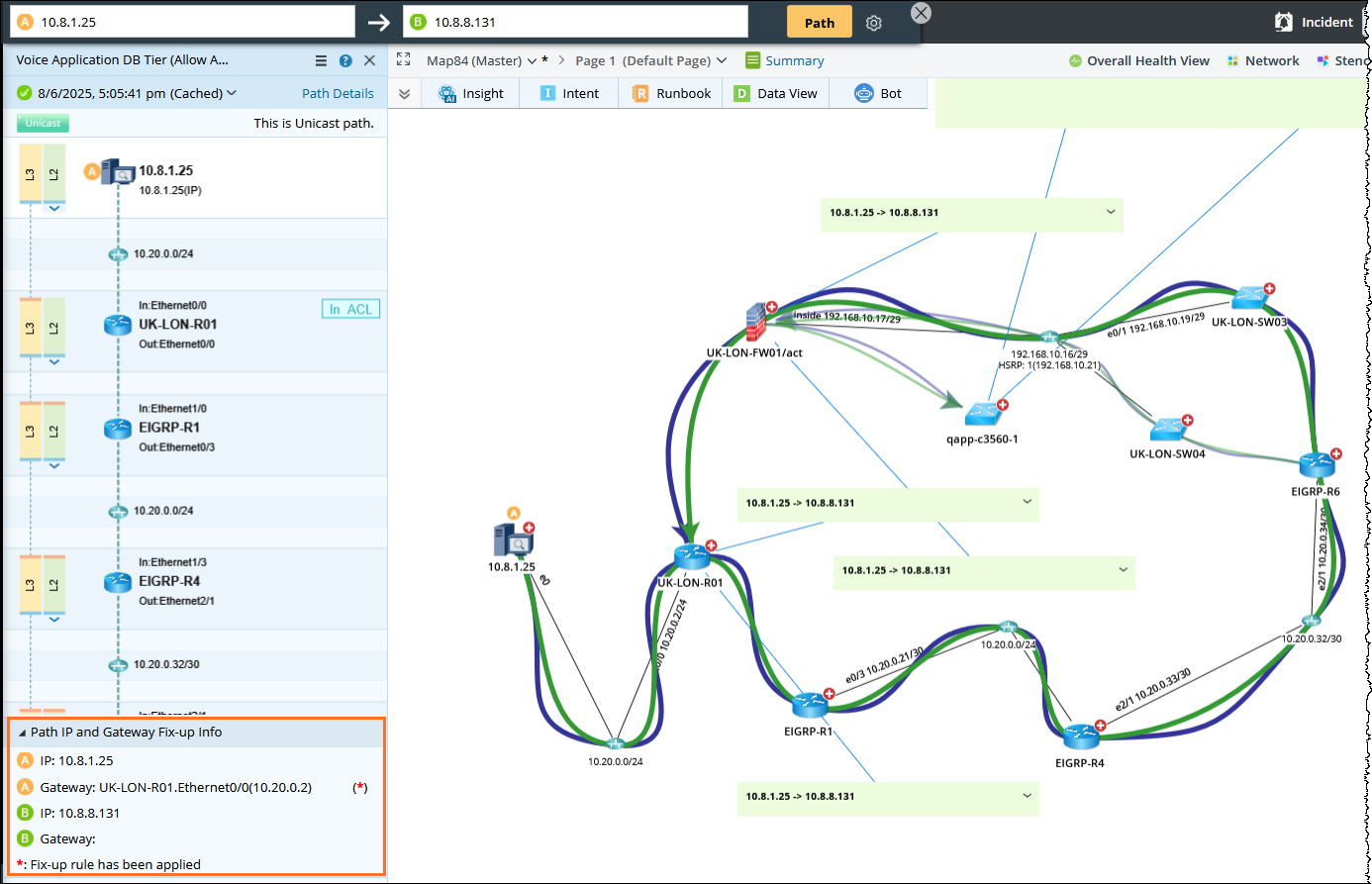Click the fullscreen expand map icon
Viewport: 1372px width, 884px height.
(404, 60)
